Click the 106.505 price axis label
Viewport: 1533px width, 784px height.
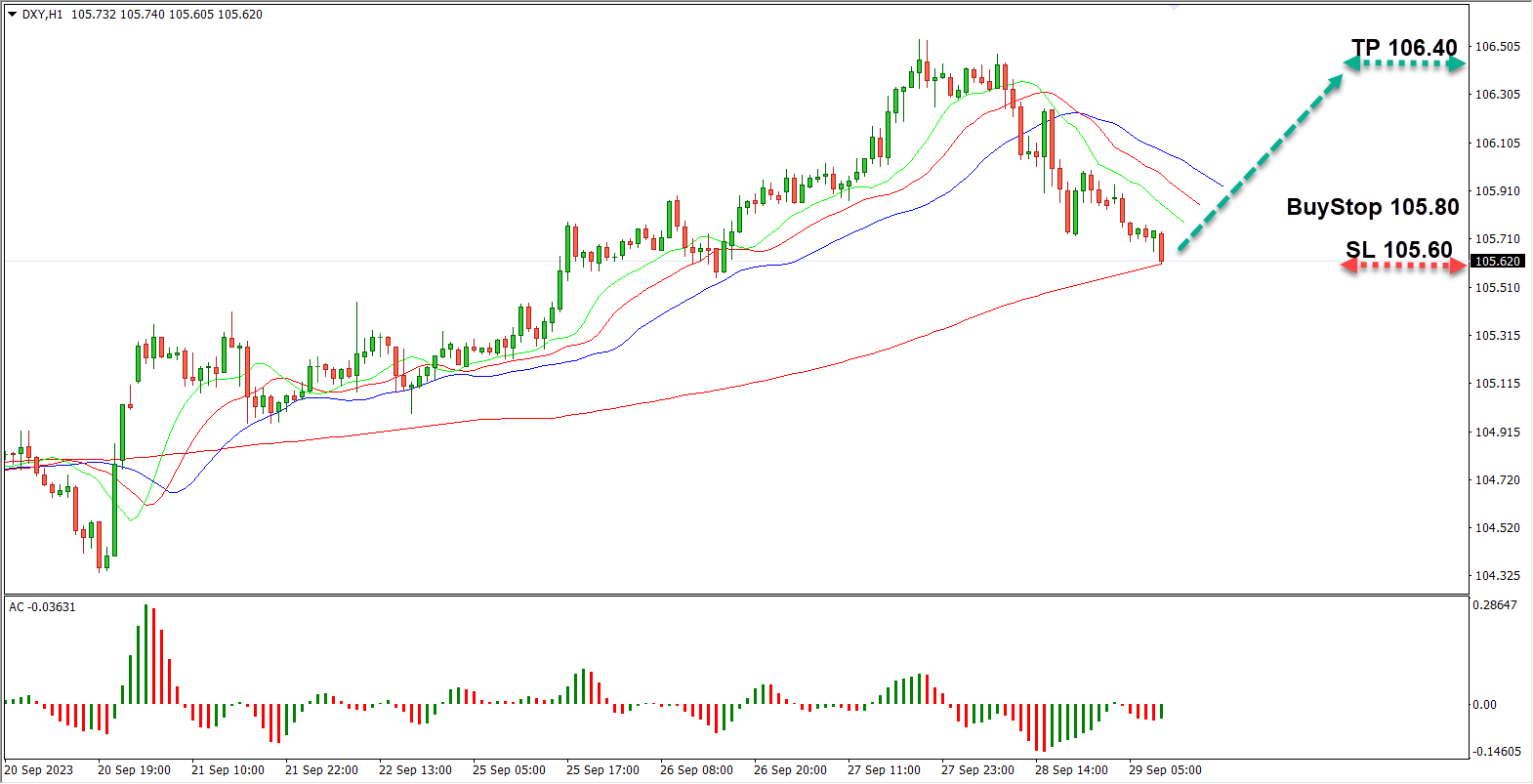coord(1497,47)
